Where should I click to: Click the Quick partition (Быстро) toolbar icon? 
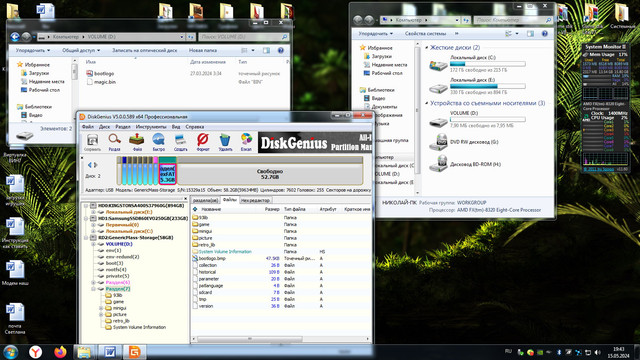point(158,140)
